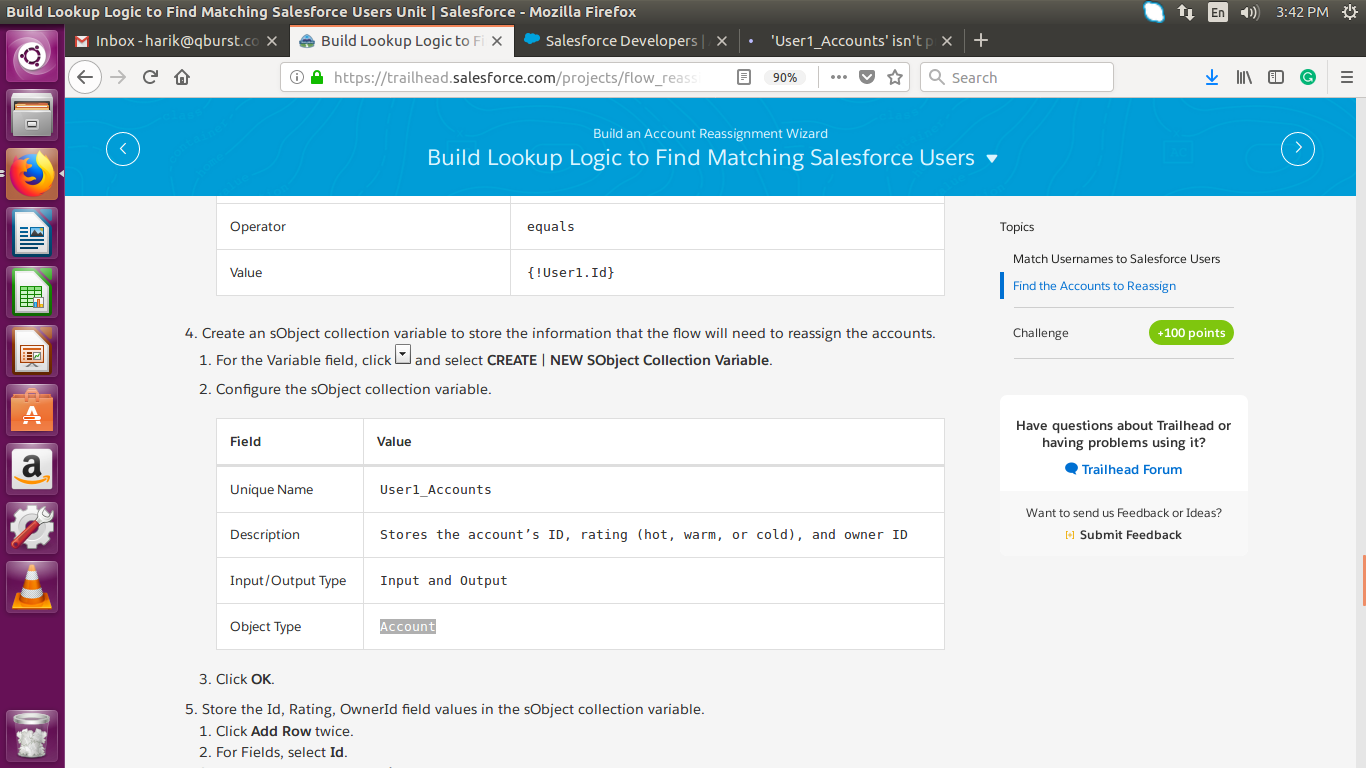The height and width of the screenshot is (768, 1366).
Task: Switch to Salesforce Developers tab
Action: (620, 41)
